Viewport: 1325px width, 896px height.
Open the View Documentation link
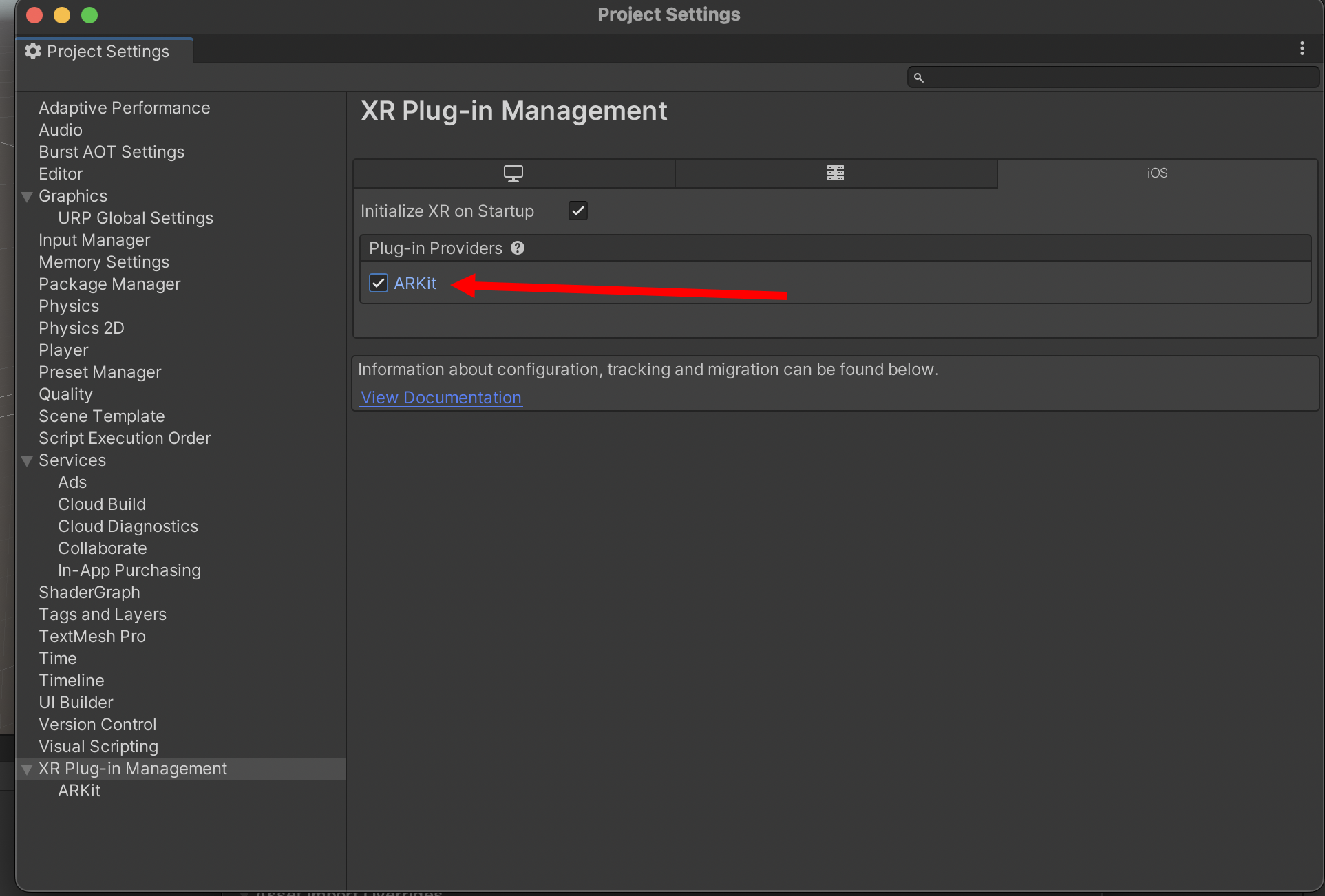[x=441, y=398]
